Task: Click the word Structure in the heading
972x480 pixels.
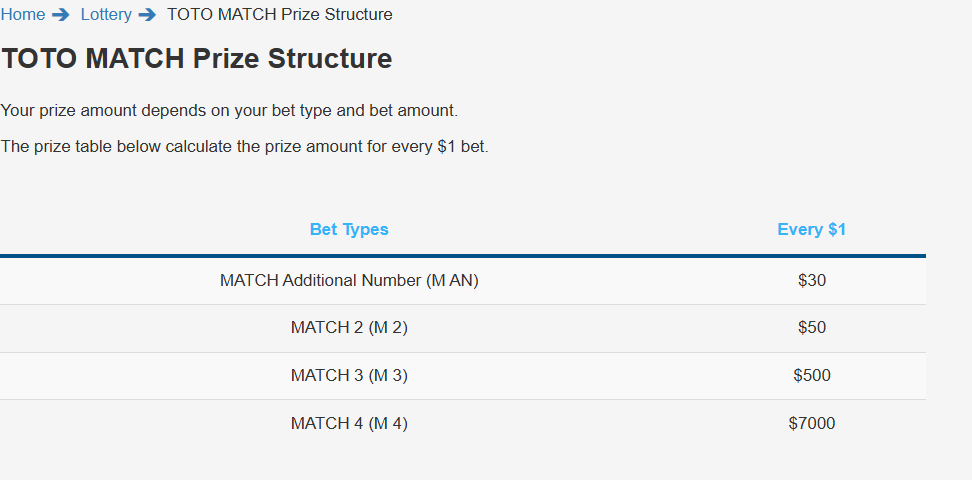Action: 330,58
